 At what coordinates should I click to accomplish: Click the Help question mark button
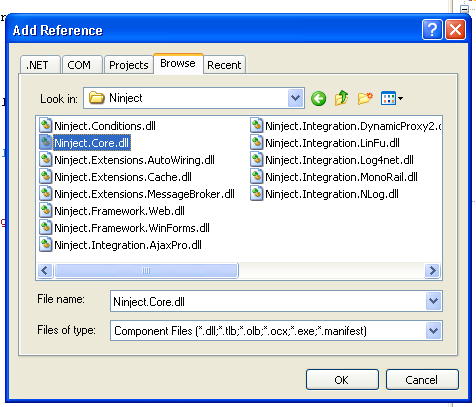tap(432, 30)
